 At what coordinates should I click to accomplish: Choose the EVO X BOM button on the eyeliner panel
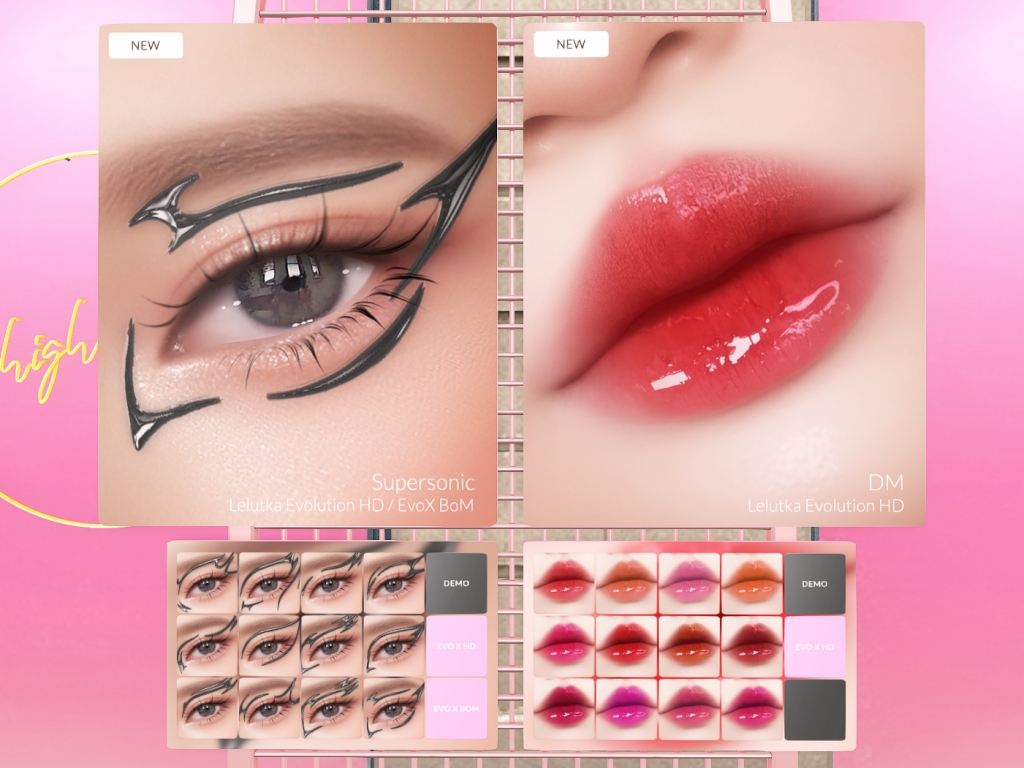456,709
